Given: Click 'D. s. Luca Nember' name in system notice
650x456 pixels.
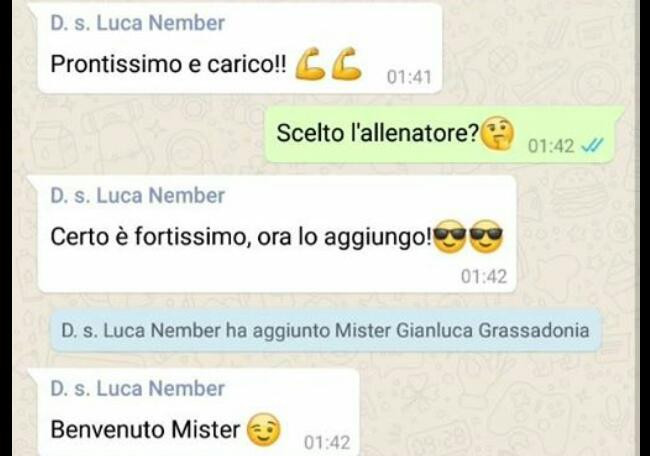Looking at the screenshot, I should (x=141, y=330).
